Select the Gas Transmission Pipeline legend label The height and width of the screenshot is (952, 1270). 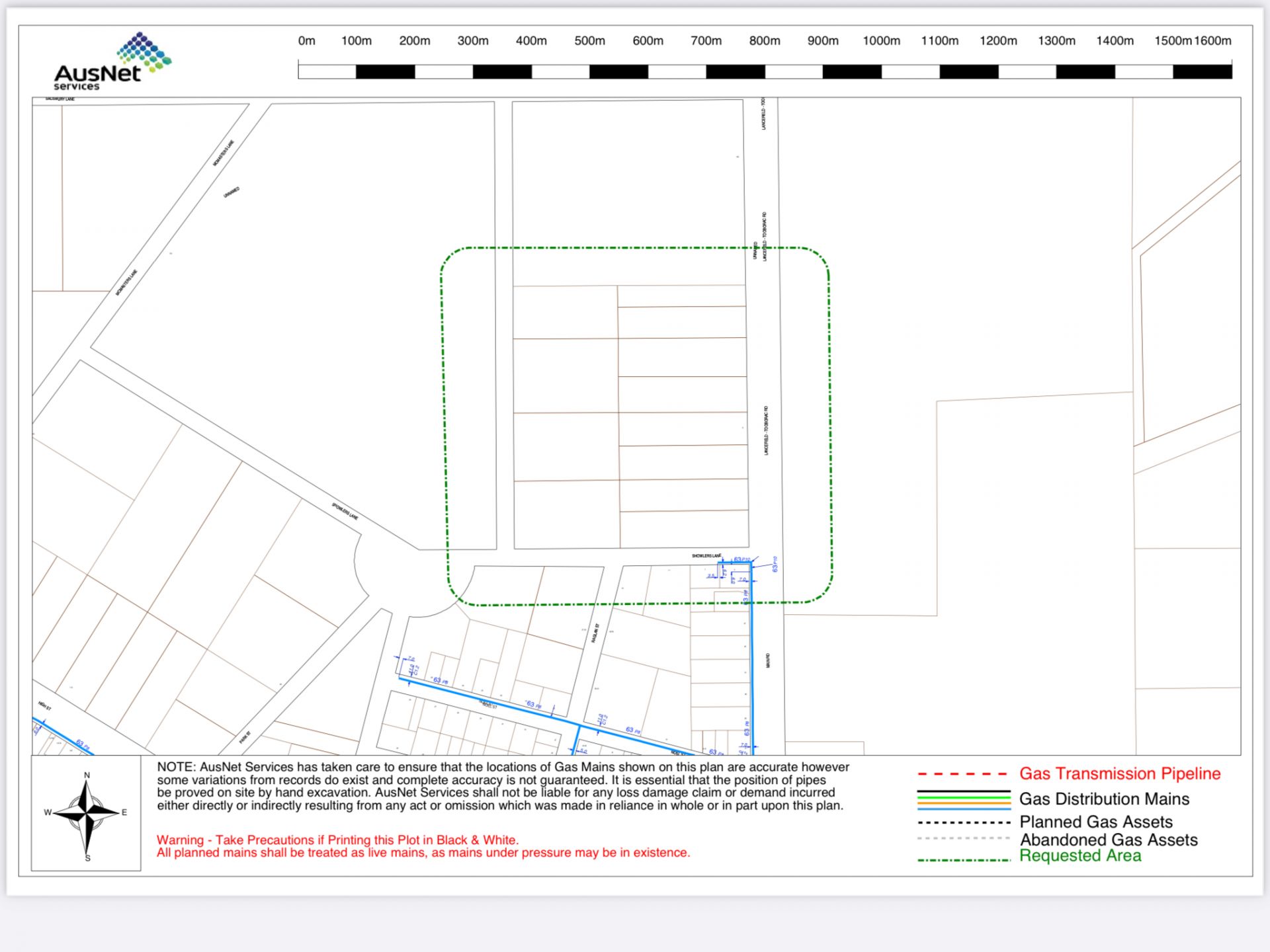1119,773
